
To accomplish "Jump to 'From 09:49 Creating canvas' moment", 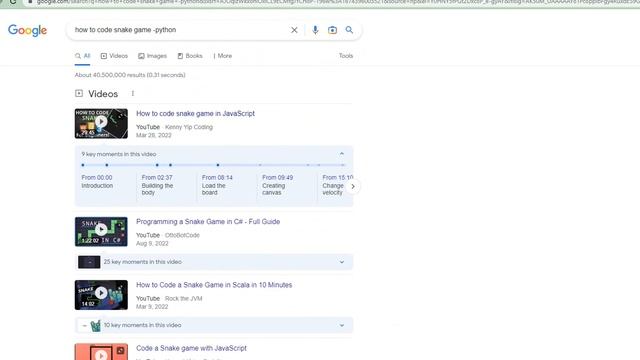I will [x=278, y=185].
